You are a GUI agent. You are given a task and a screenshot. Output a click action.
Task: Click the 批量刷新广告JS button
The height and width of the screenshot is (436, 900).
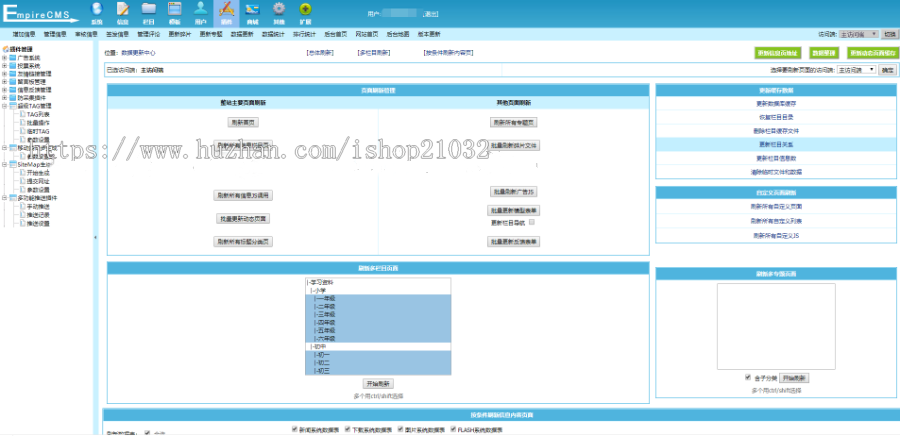pyautogui.click(x=514, y=192)
